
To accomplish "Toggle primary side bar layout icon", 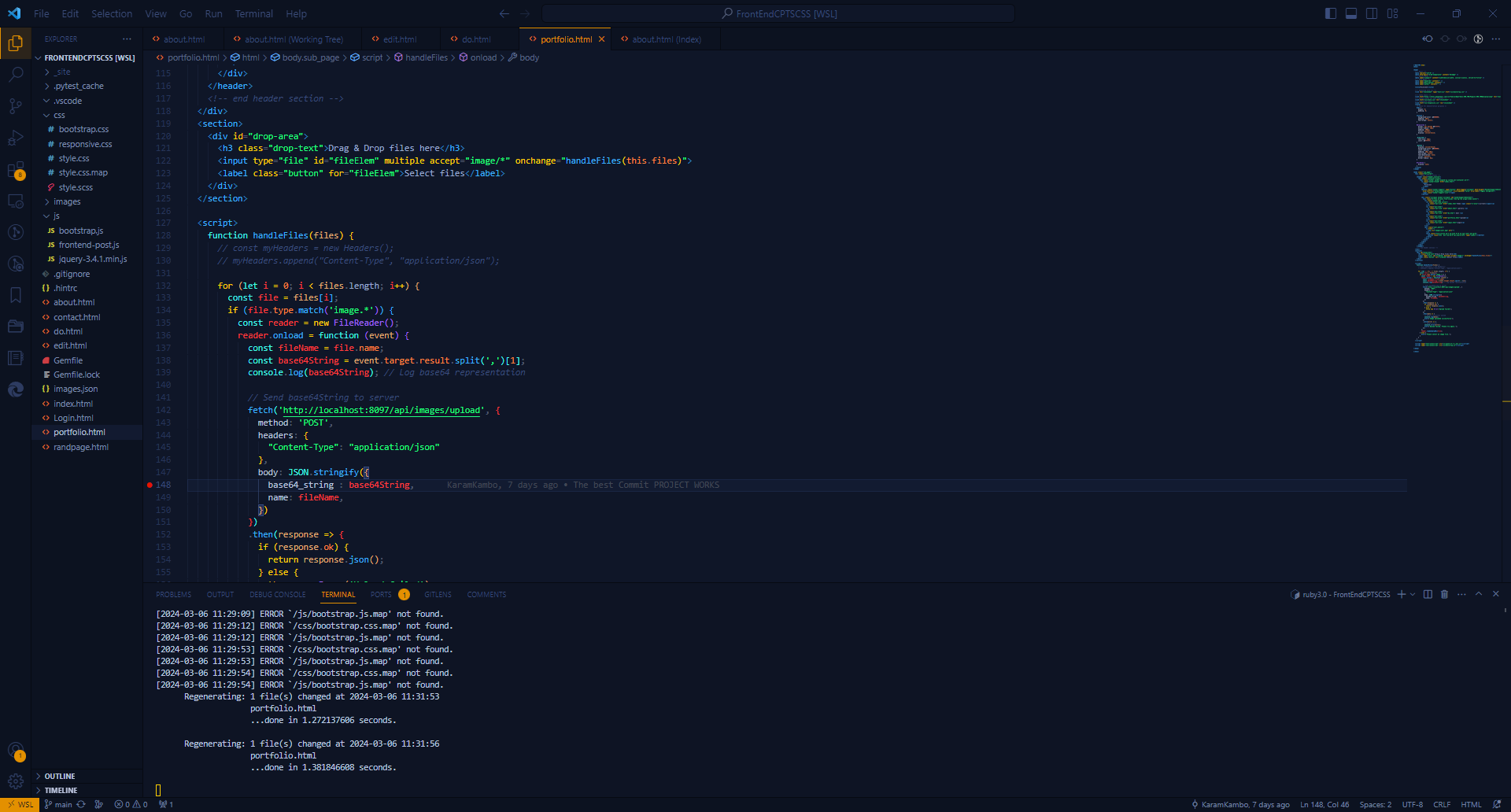I will (1331, 13).
